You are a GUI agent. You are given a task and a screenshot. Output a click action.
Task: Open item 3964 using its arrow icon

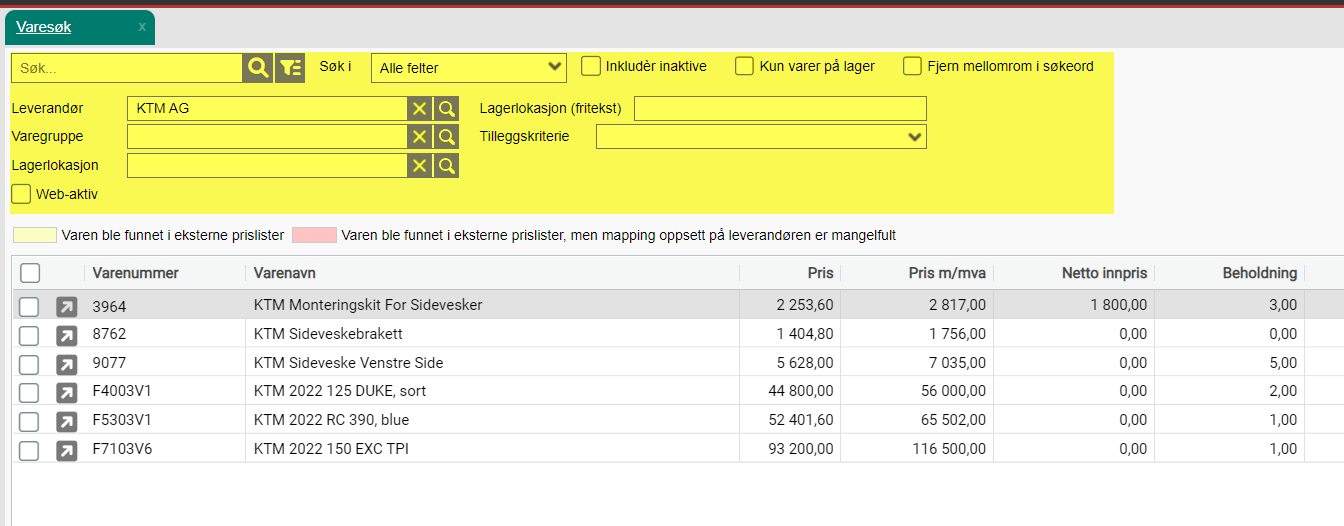click(x=66, y=306)
